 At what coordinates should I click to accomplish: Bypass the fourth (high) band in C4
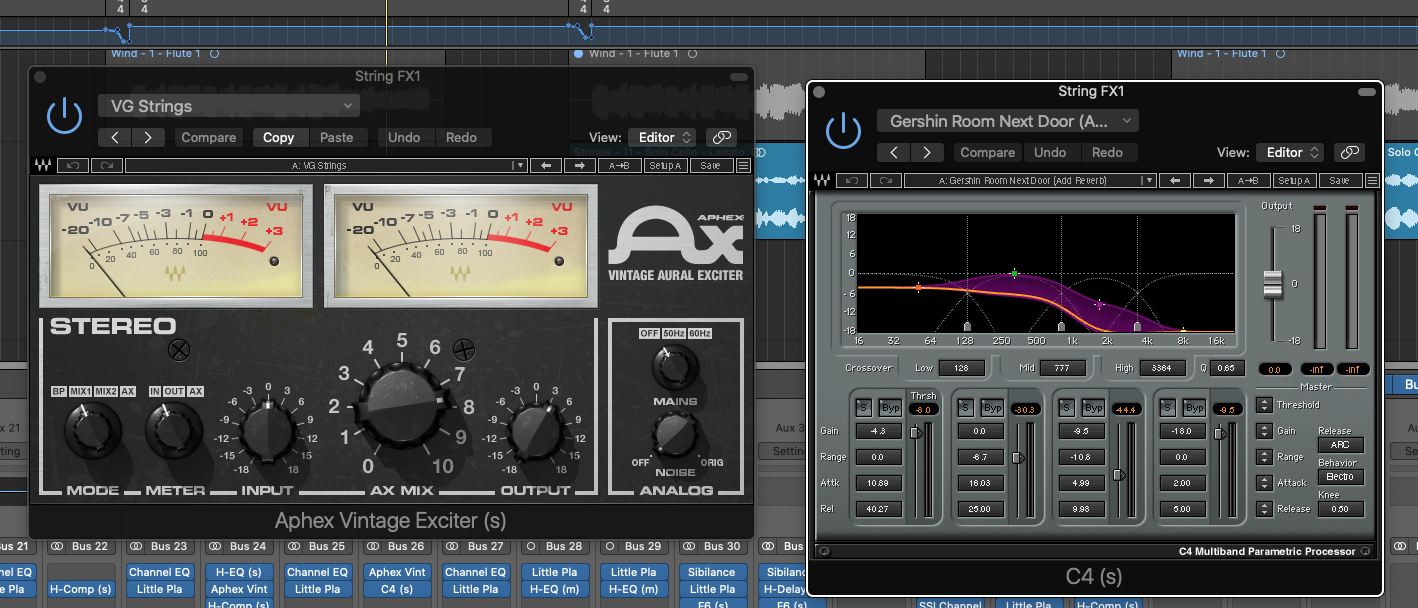coord(1195,408)
